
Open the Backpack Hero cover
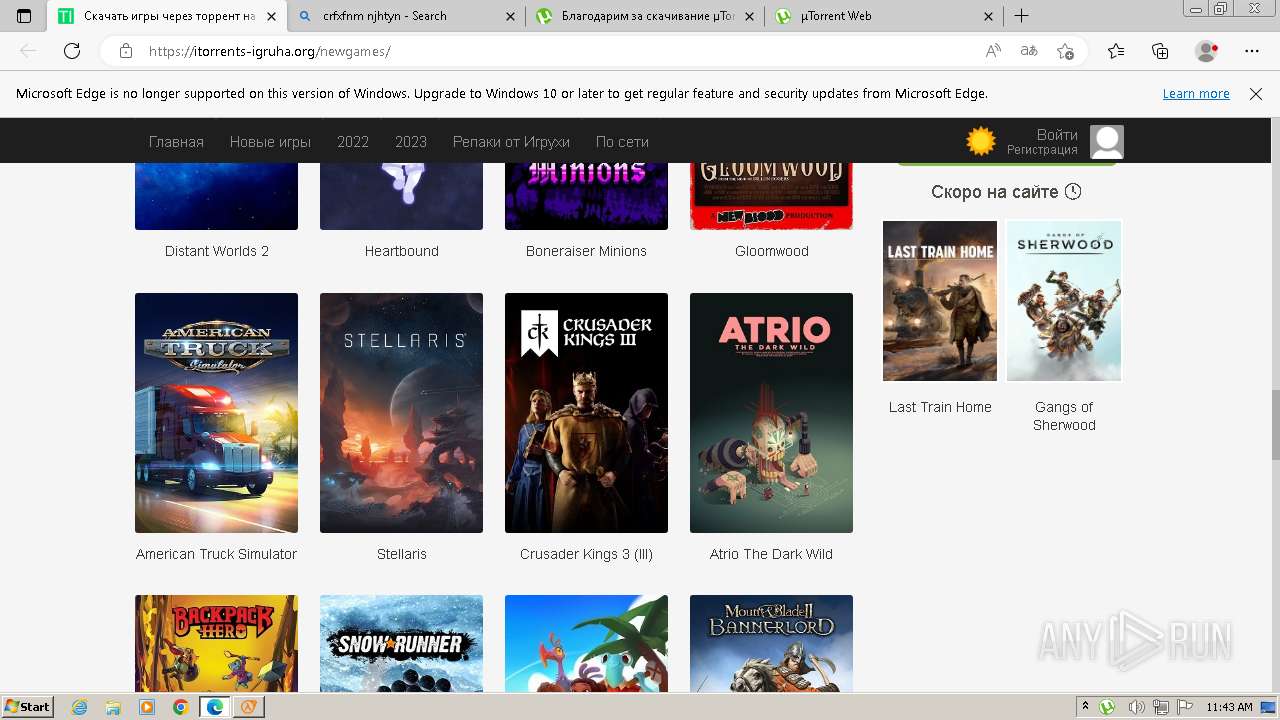click(x=216, y=643)
